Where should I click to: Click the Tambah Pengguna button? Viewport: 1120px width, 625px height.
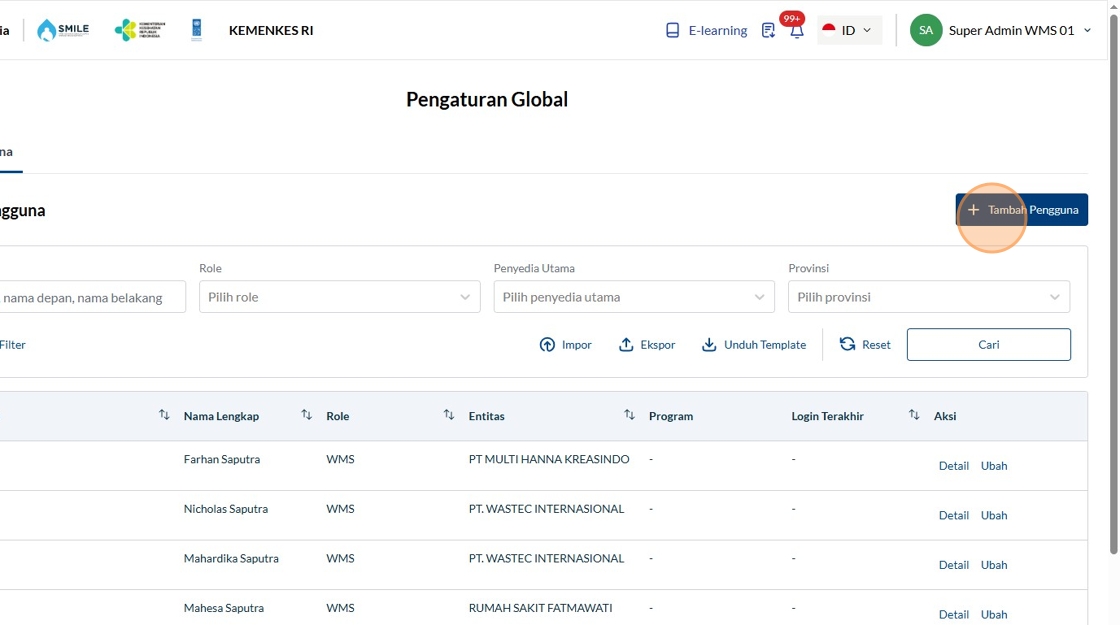(x=1021, y=209)
